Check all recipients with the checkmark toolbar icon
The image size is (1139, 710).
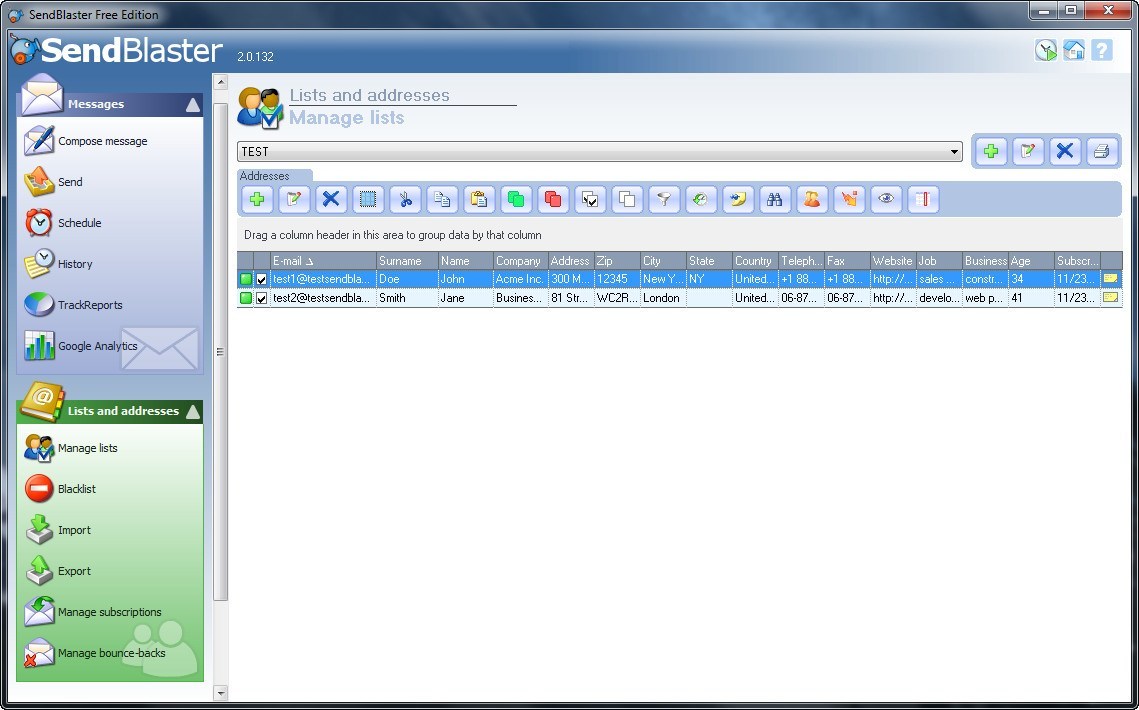[590, 199]
